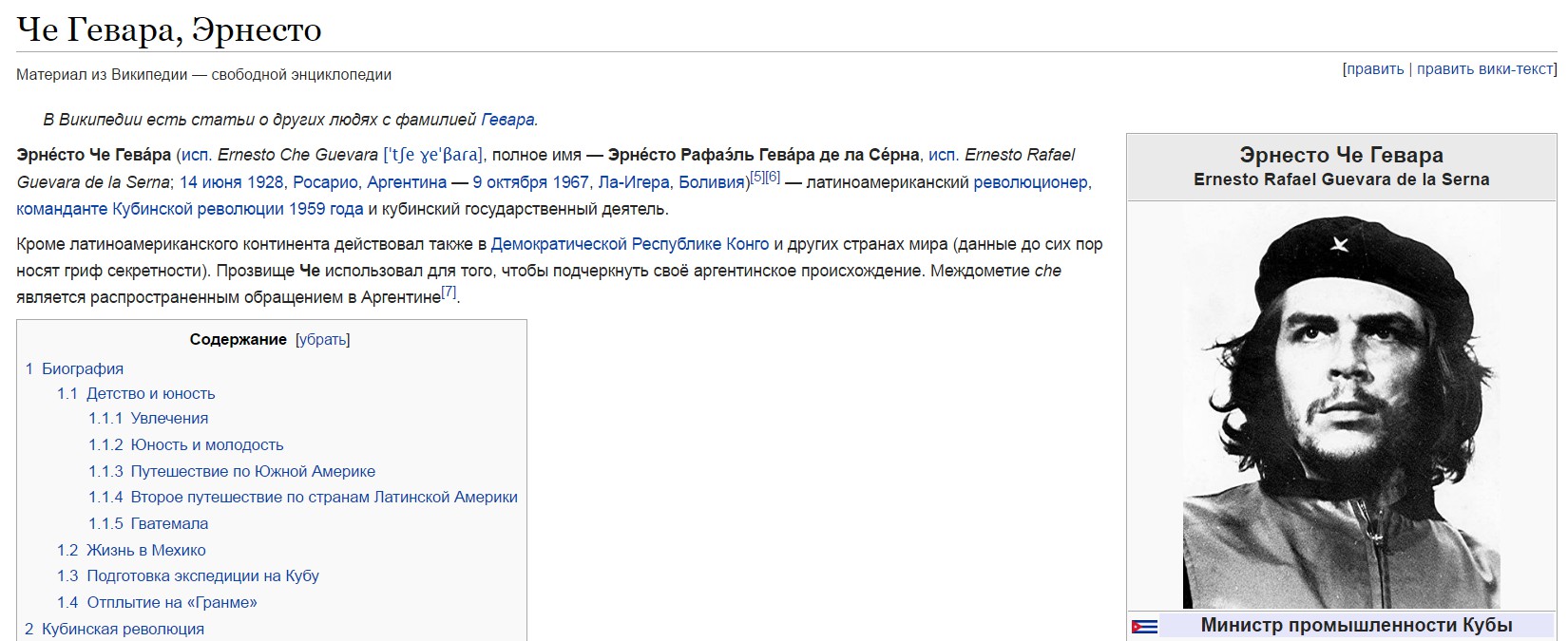Click the article title 'Че Гевара, Эрнесто'

pyautogui.click(x=169, y=29)
